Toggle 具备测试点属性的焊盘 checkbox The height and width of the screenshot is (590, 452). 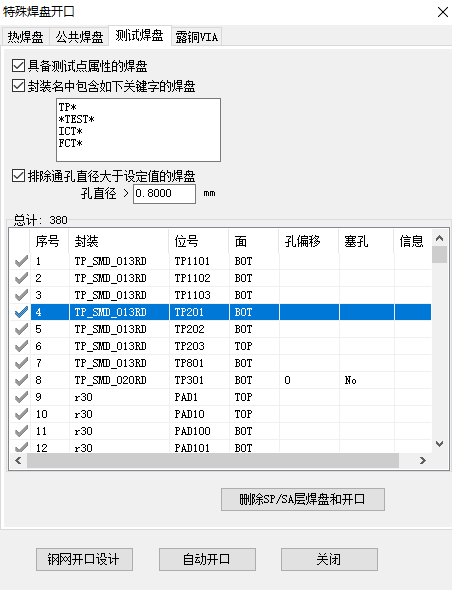pyautogui.click(x=18, y=65)
